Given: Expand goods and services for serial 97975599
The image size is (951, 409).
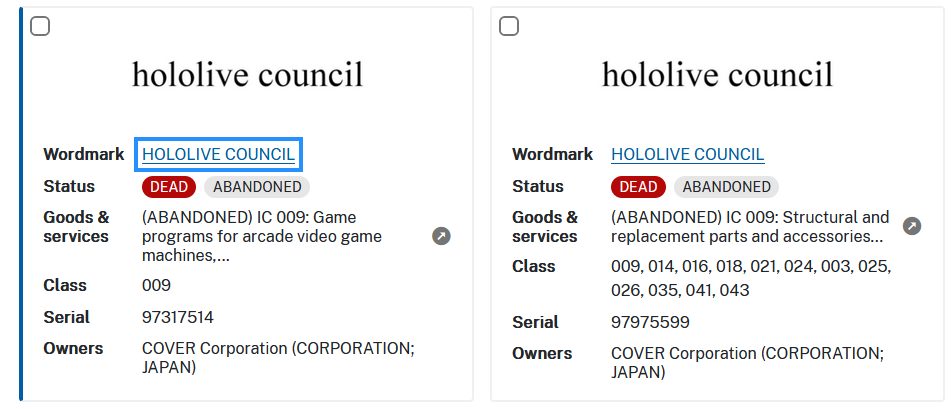Looking at the screenshot, I should [x=911, y=226].
